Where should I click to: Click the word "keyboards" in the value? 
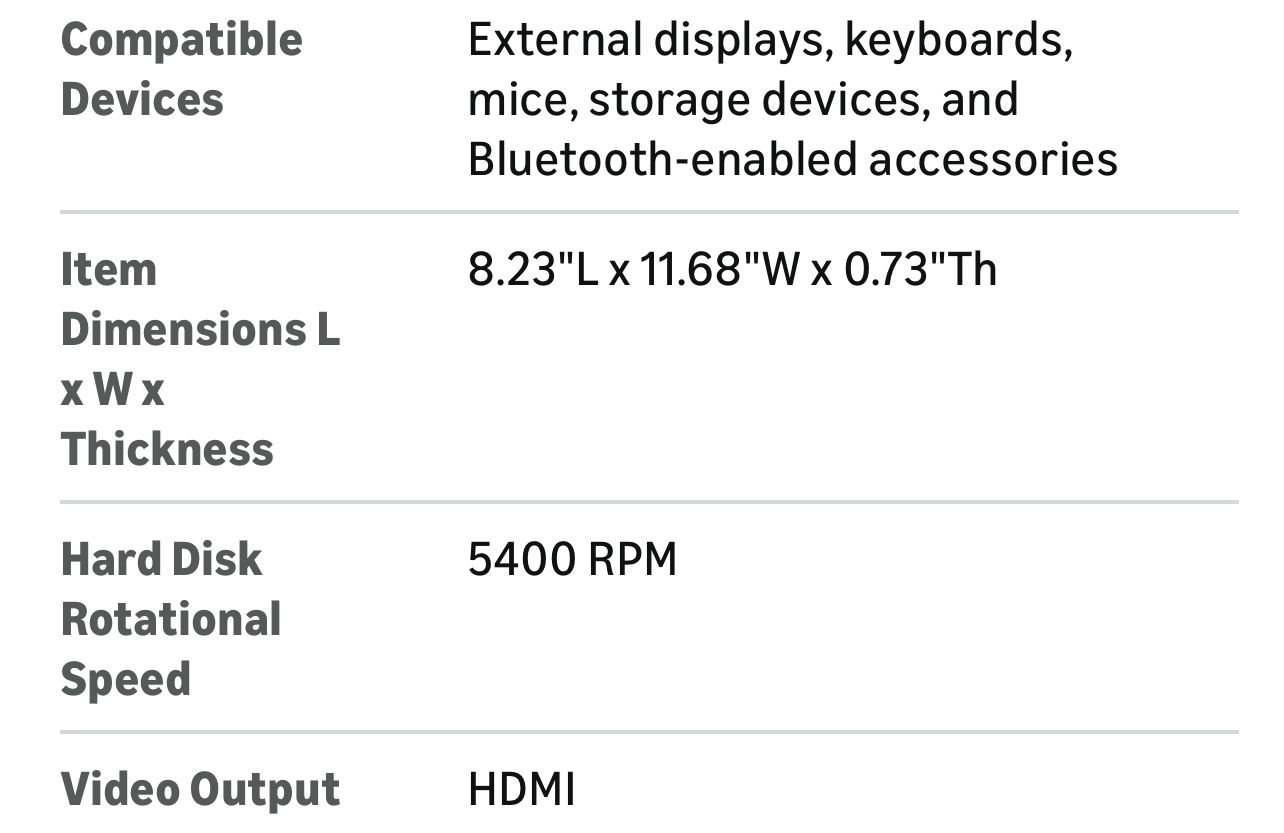(957, 40)
